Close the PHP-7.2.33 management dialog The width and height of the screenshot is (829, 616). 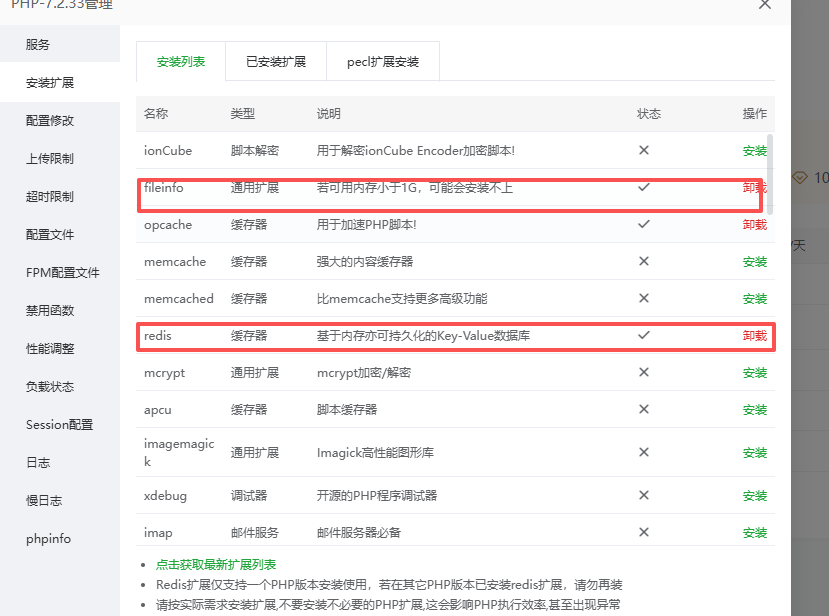pos(764,4)
